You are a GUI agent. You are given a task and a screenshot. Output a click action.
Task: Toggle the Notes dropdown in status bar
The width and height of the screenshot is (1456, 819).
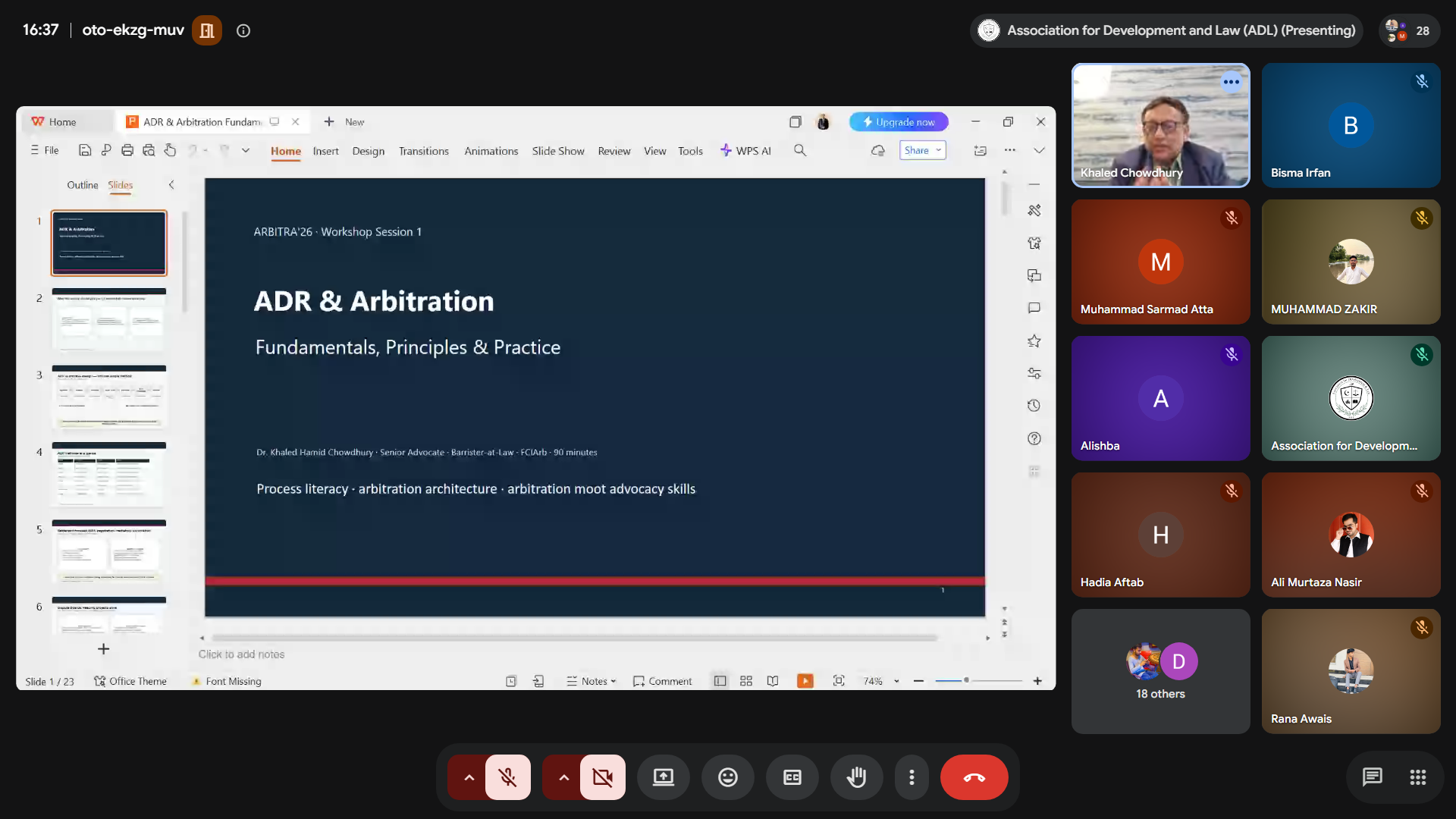pos(591,681)
